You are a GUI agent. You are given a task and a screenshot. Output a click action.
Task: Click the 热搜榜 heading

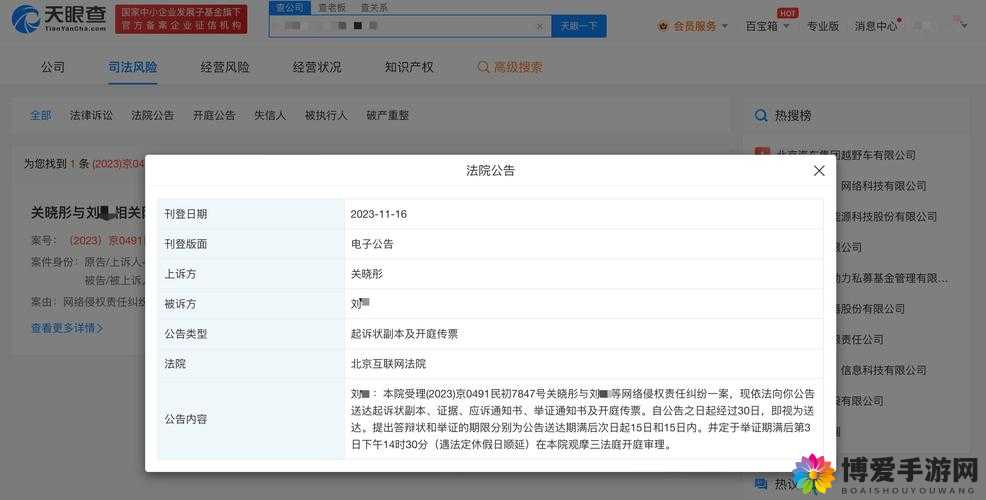coord(793,116)
